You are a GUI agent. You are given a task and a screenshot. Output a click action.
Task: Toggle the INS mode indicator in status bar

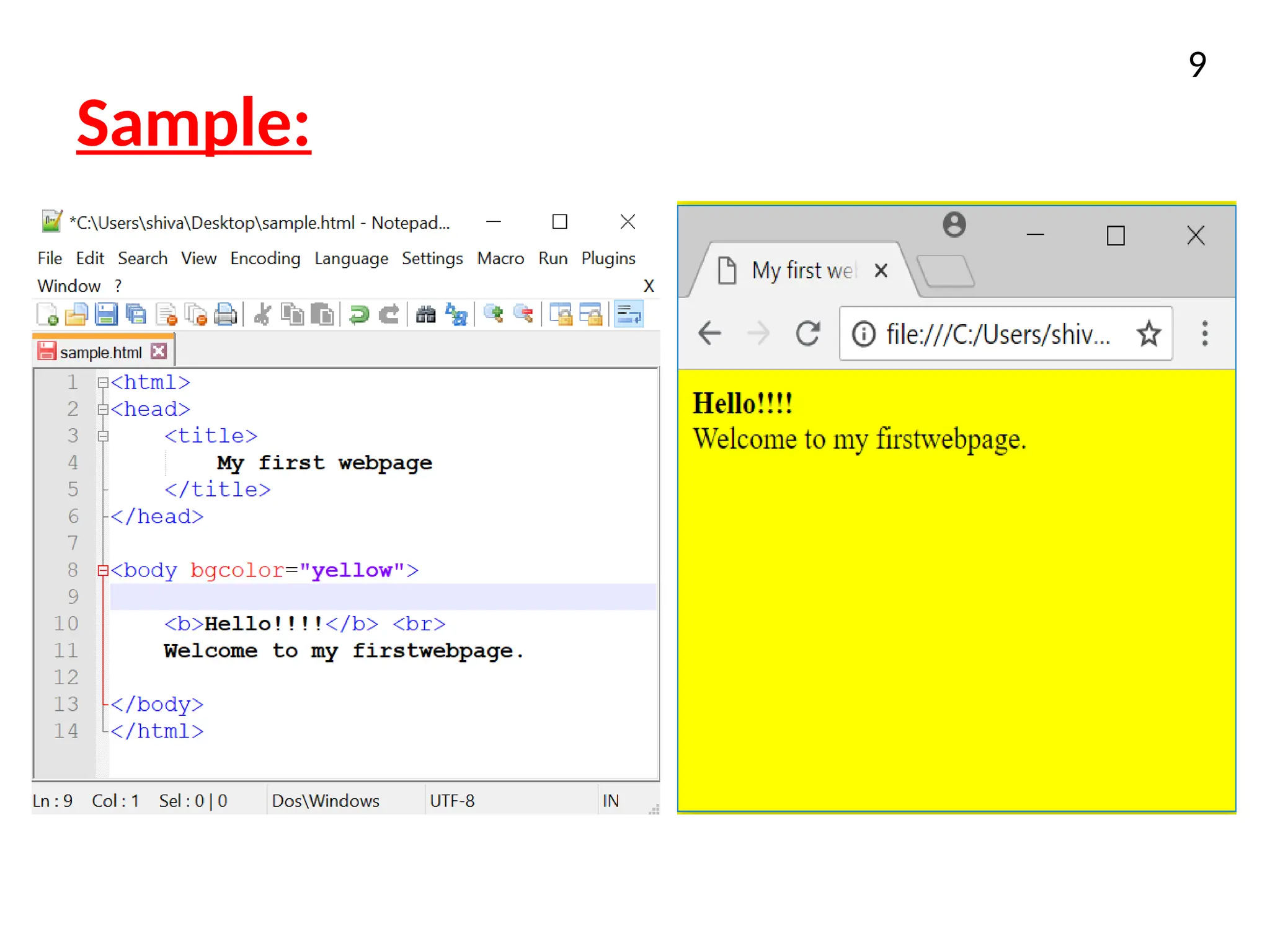(611, 801)
